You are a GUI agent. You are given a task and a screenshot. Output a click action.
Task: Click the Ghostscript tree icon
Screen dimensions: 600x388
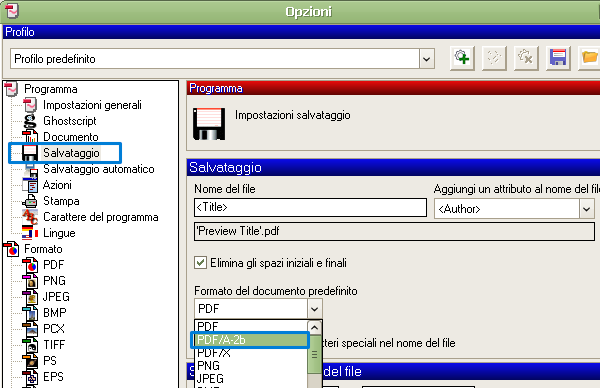(30, 121)
